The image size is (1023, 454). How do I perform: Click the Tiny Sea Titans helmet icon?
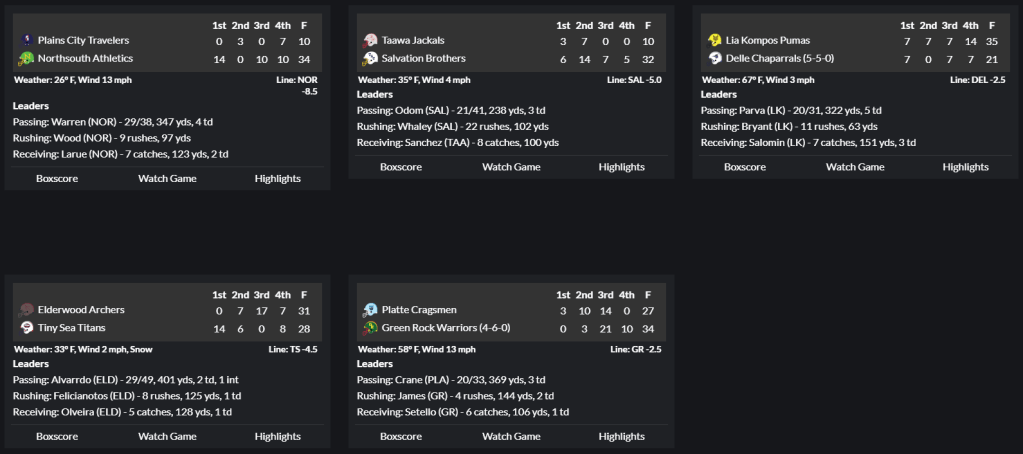click(x=27, y=328)
